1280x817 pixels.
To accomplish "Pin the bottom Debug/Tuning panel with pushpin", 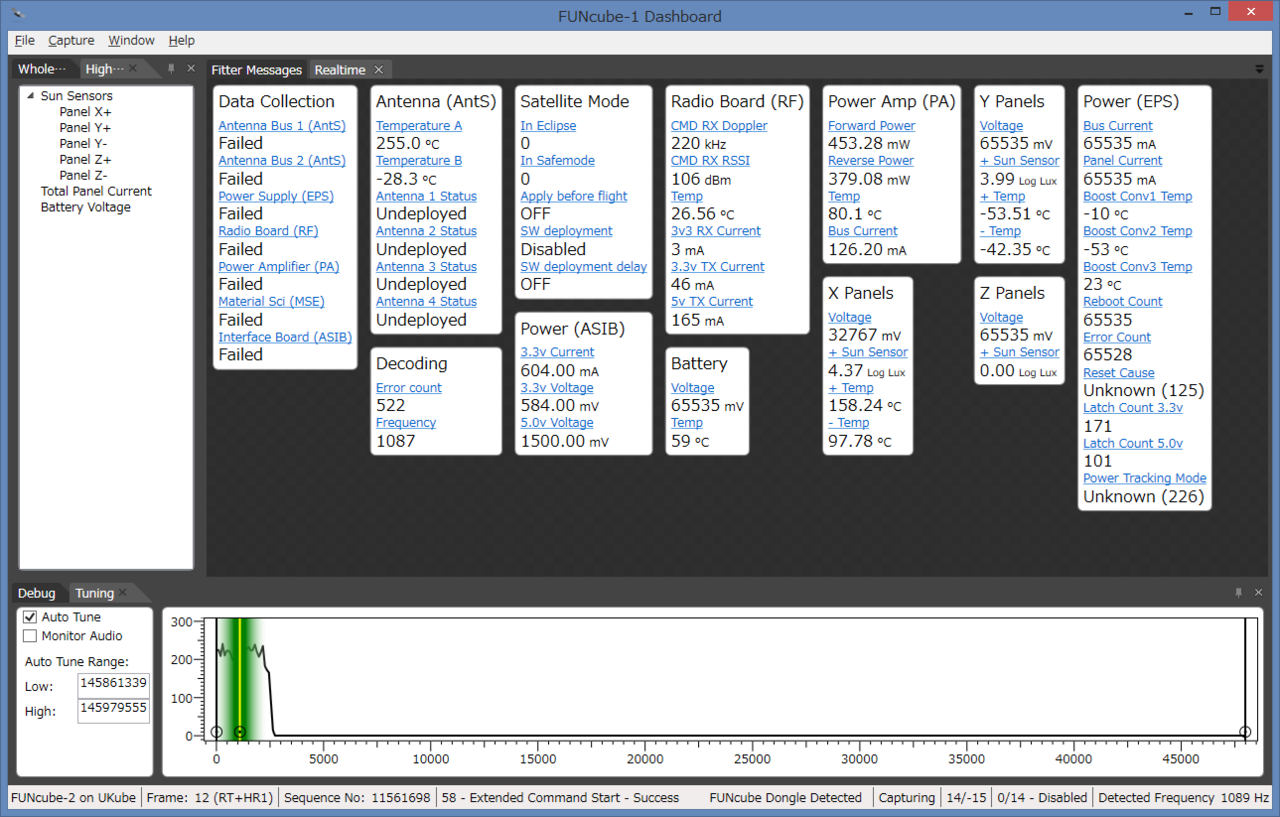I will (x=1237, y=593).
